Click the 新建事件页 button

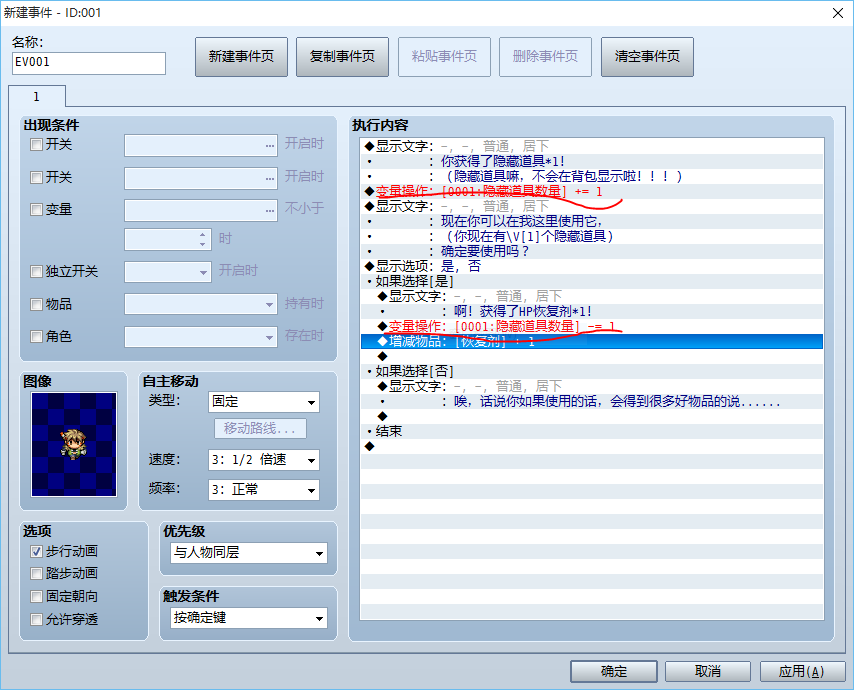point(241,57)
